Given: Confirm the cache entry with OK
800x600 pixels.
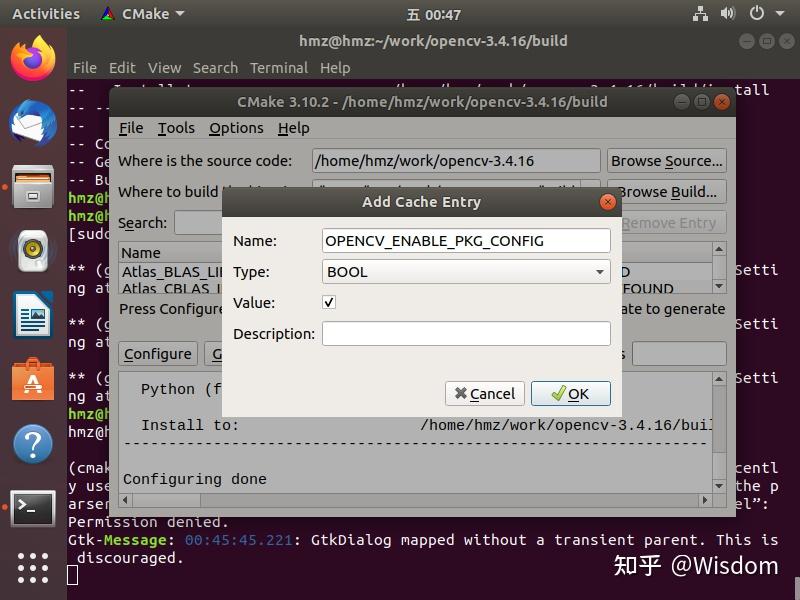Looking at the screenshot, I should click(x=570, y=393).
